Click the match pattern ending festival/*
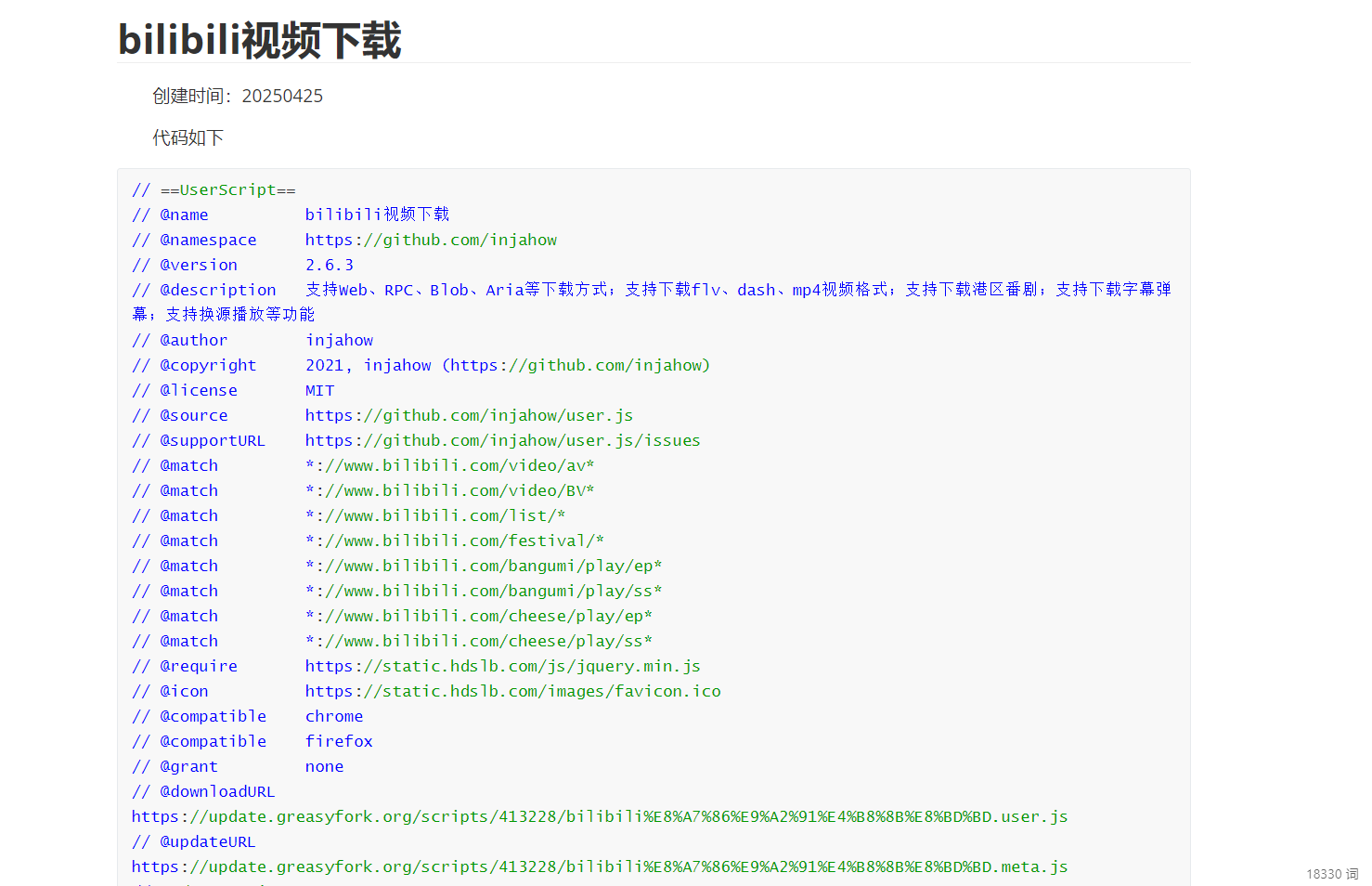The width and height of the screenshot is (1372, 886). pos(455,541)
